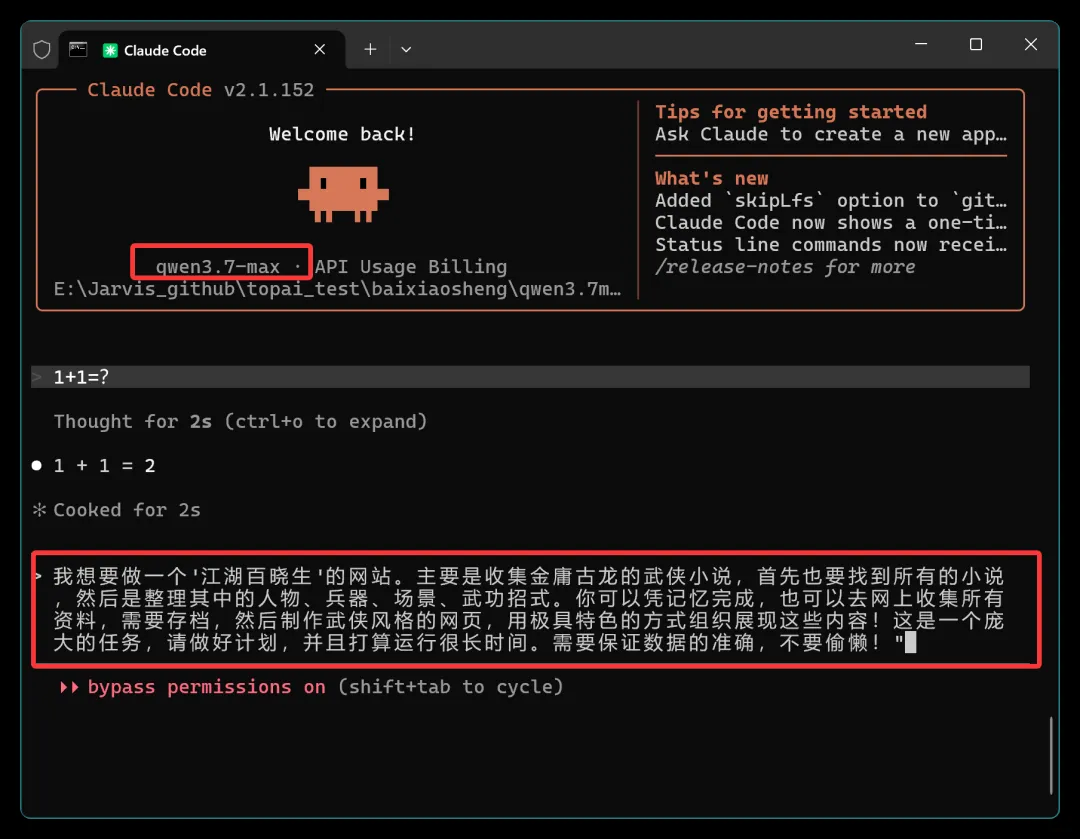
Task: Open the new-tab profile dropdown chevron
Action: coord(406,50)
